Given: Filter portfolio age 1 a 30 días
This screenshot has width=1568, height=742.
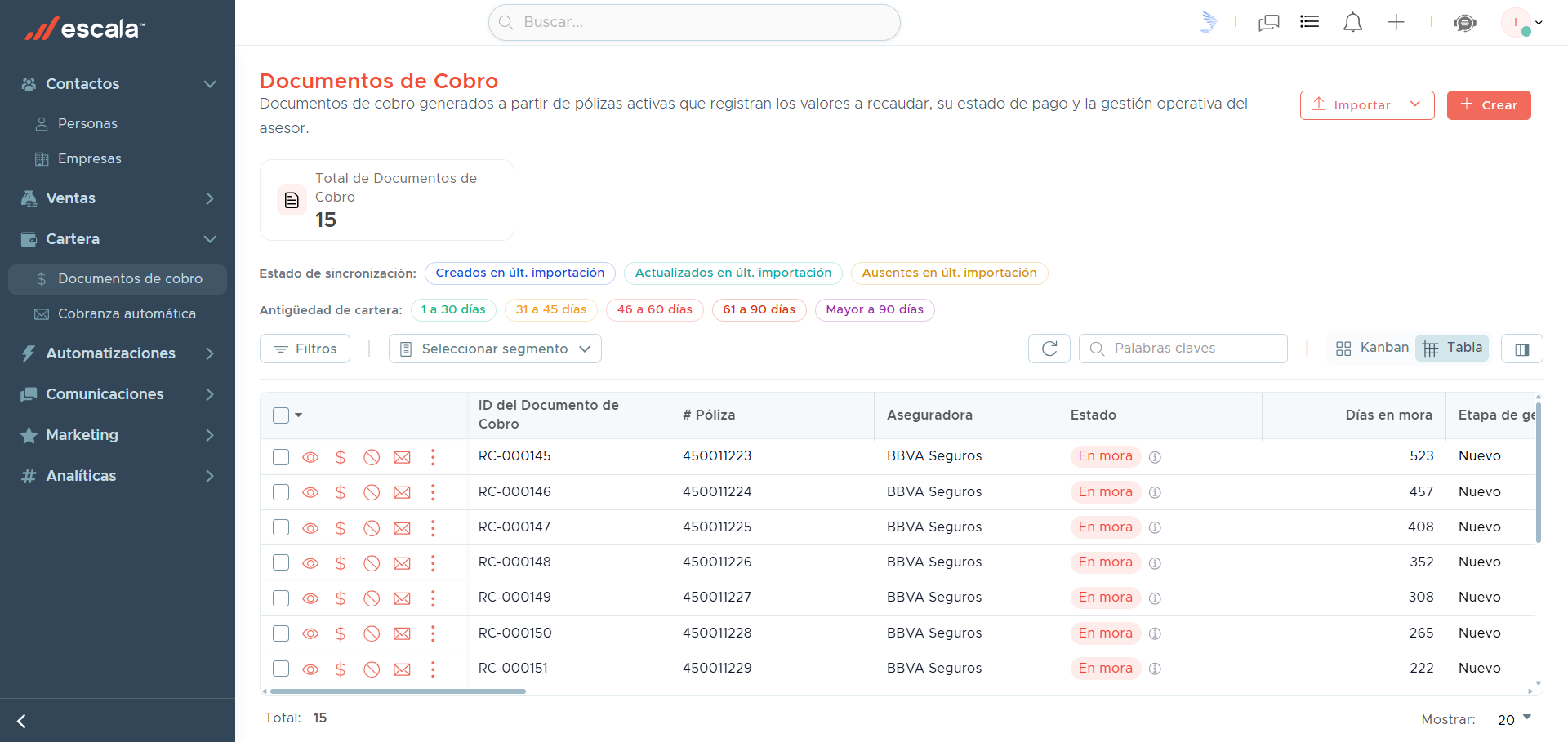Looking at the screenshot, I should pyautogui.click(x=453, y=309).
